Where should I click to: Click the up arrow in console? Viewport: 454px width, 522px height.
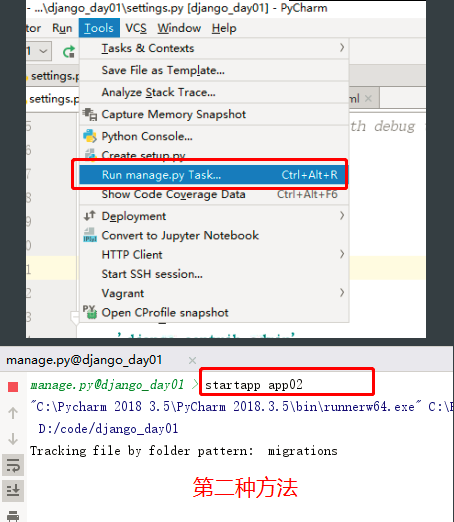pos(13,413)
